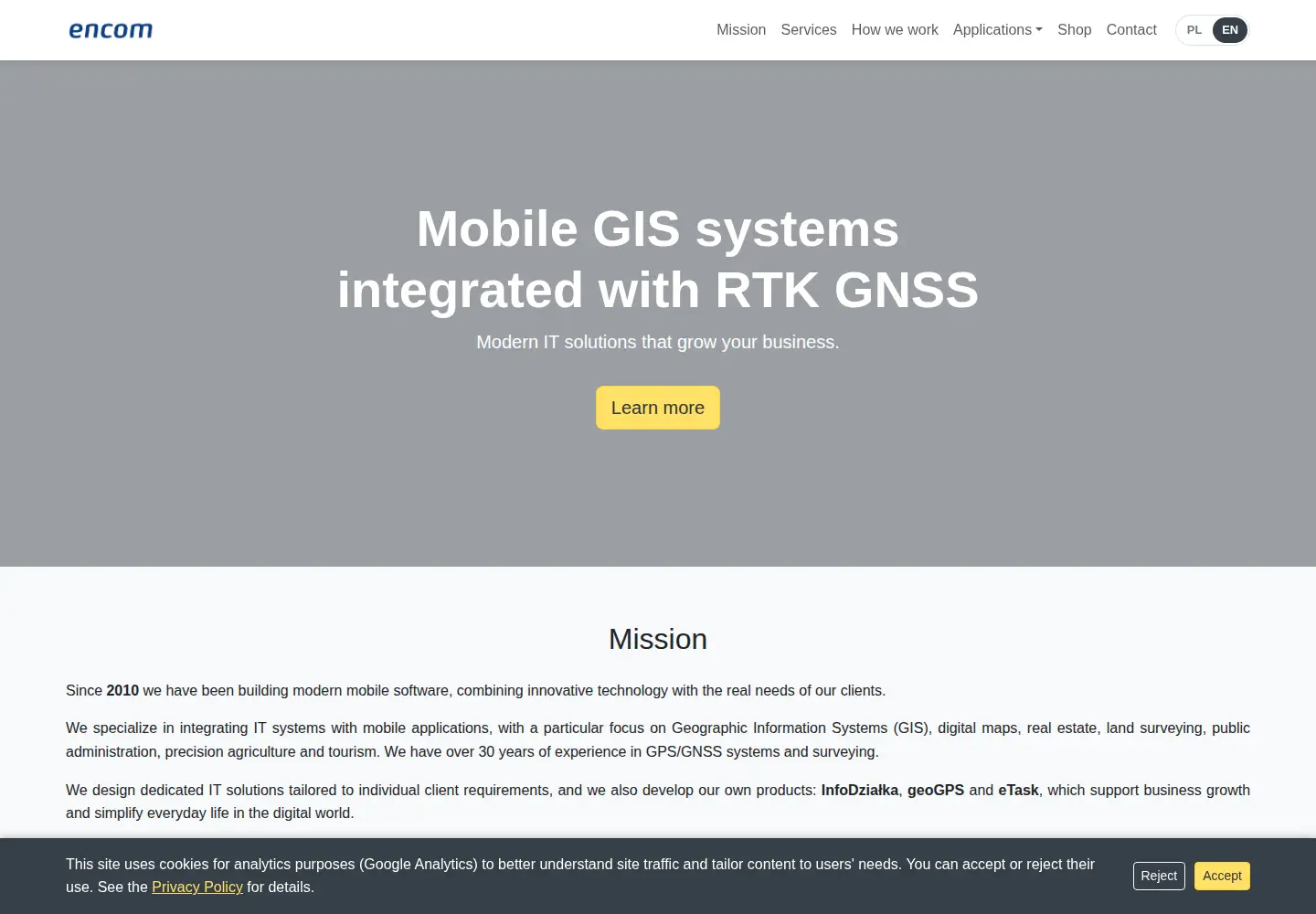1316x914 pixels.
Task: Open the Privacy Policy link
Action: point(197,887)
